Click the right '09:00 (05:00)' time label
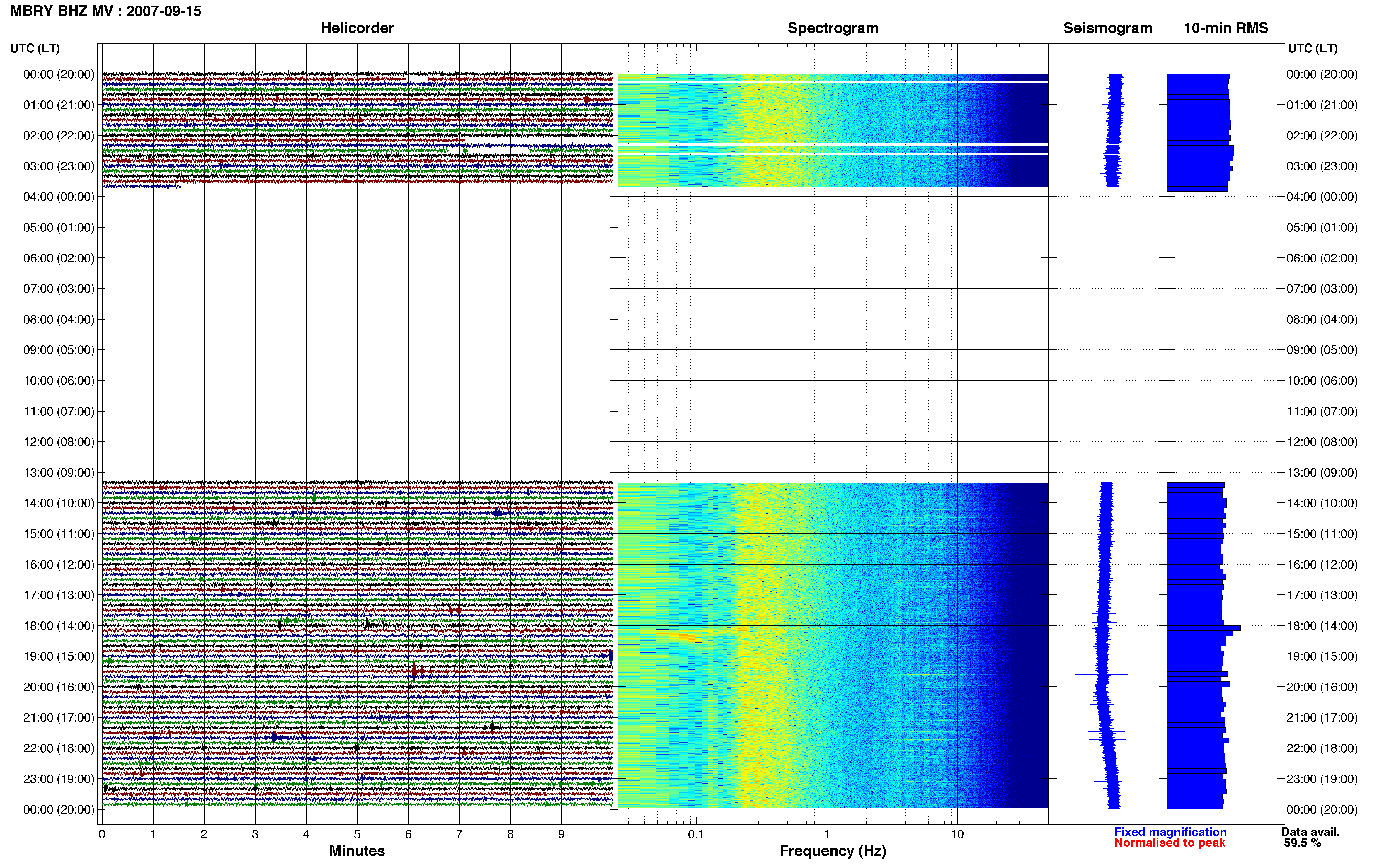The height and width of the screenshot is (868, 1389). [1322, 350]
